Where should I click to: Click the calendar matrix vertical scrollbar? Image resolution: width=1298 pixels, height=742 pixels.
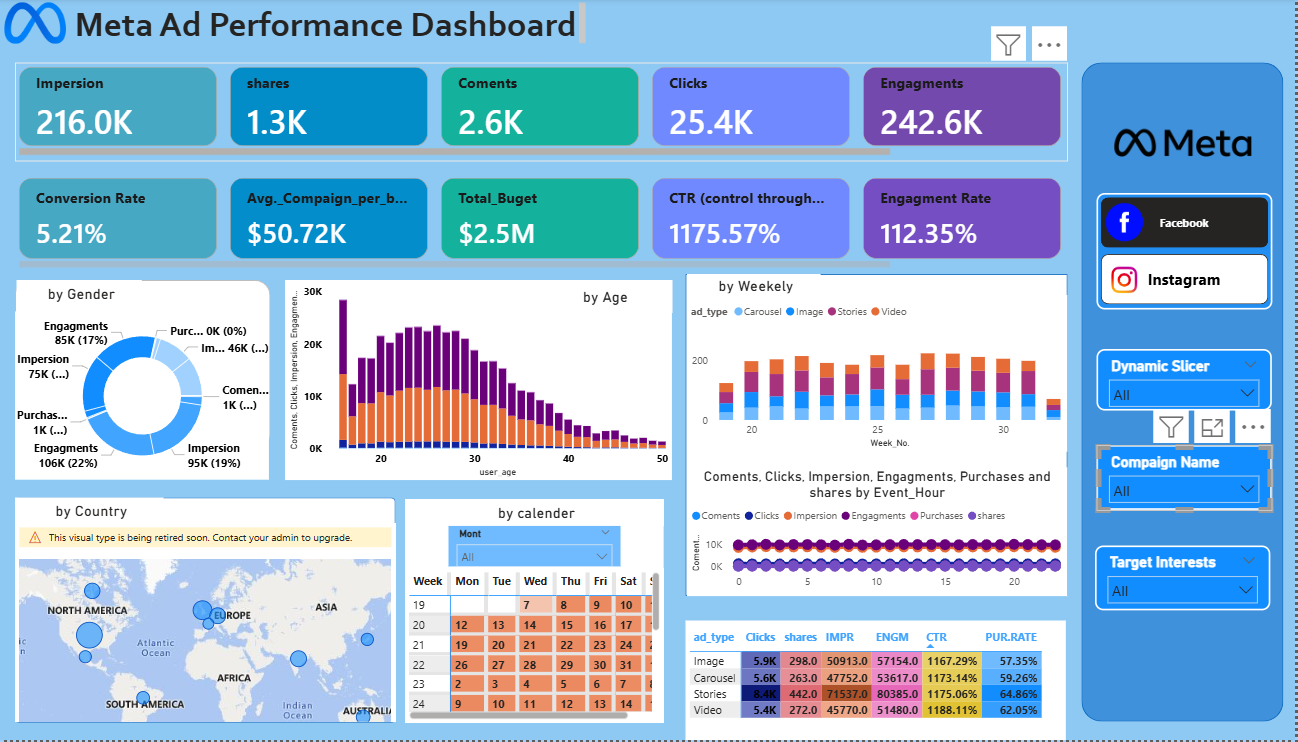pos(656,600)
